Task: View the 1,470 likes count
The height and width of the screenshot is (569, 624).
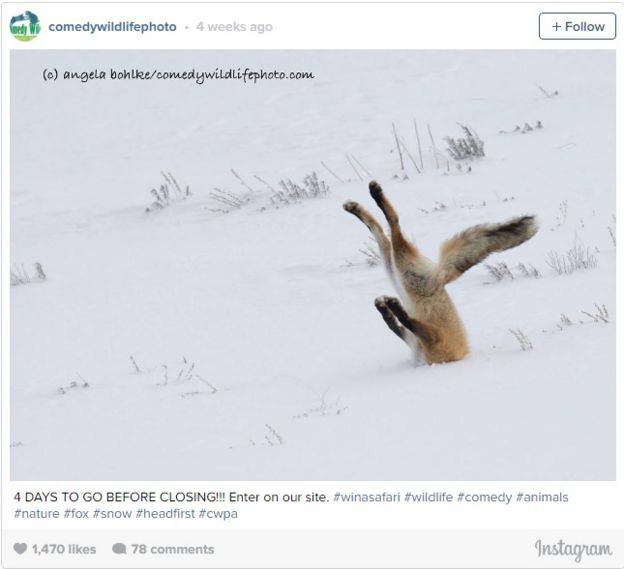Action: pyautogui.click(x=64, y=549)
